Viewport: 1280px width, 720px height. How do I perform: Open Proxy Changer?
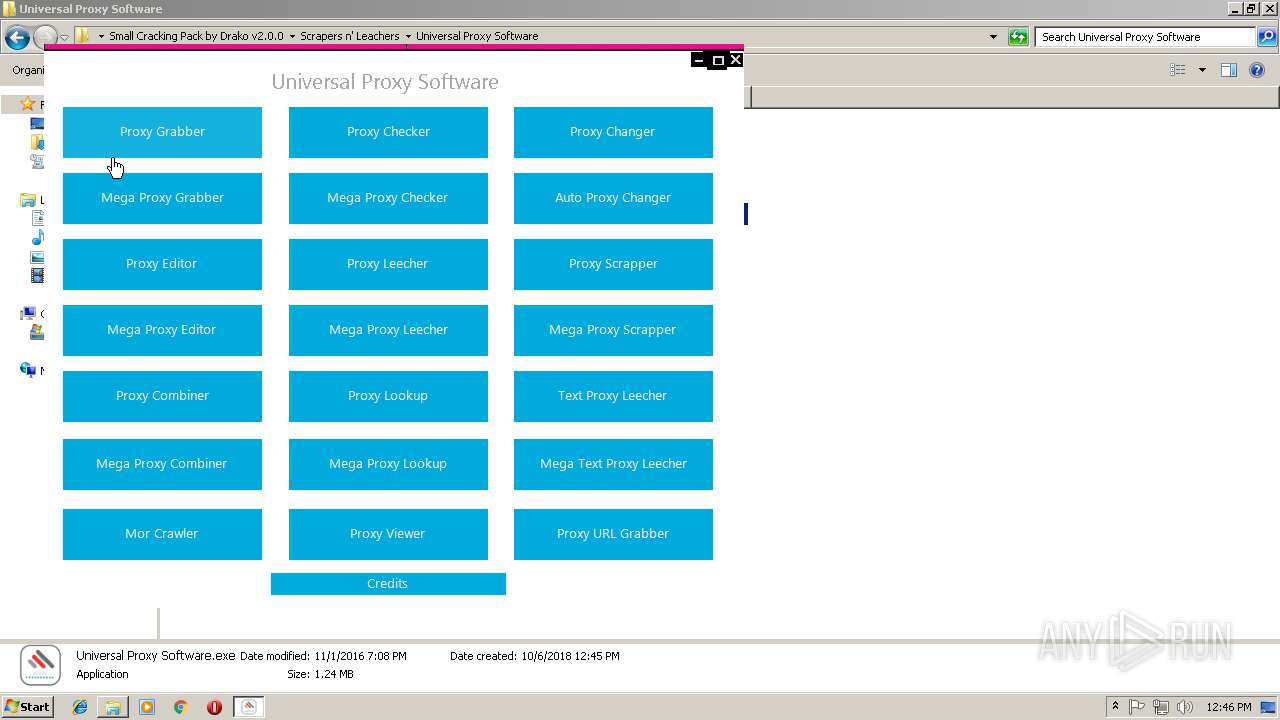point(613,132)
